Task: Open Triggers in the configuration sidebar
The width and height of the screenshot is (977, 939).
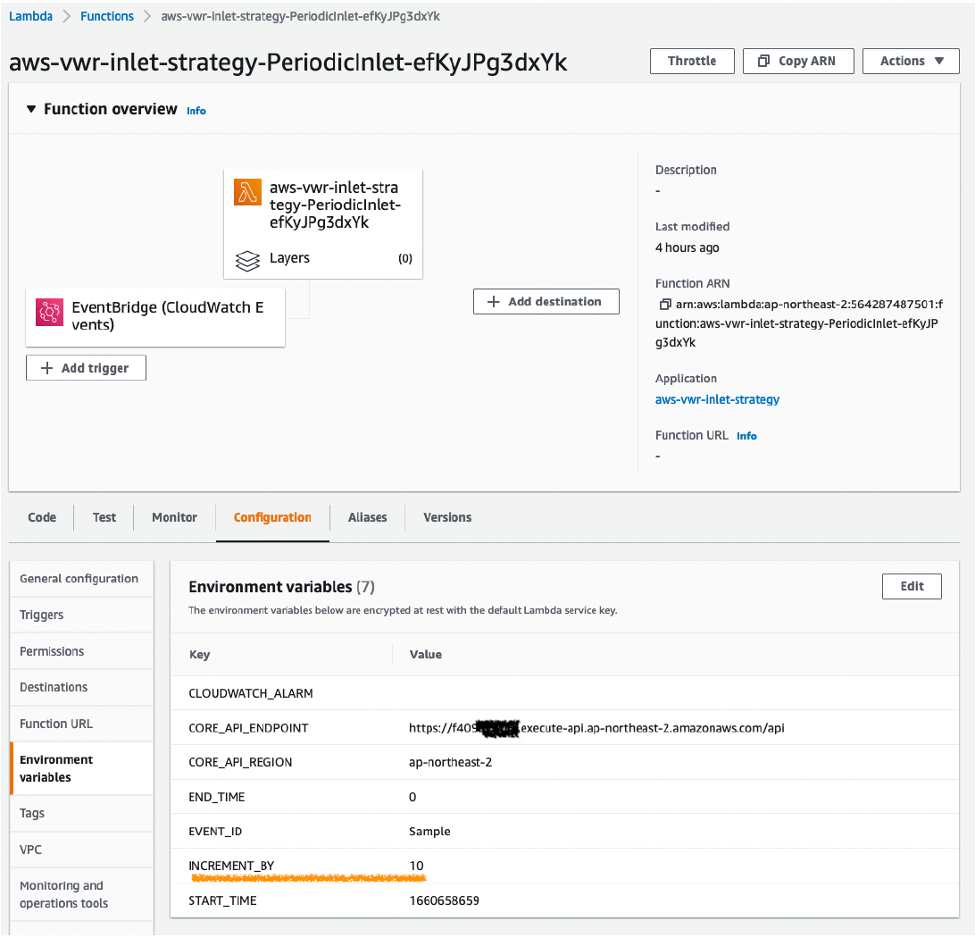Action: pyautogui.click(x=82, y=615)
